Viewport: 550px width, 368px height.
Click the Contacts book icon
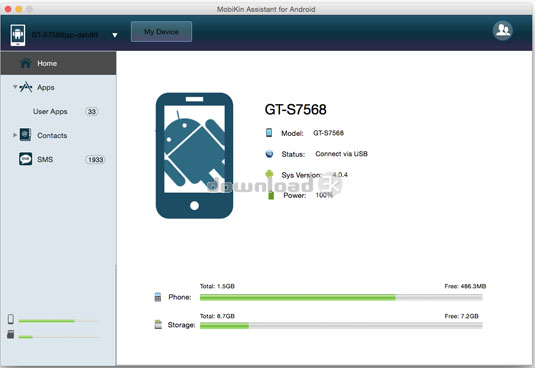point(25,135)
